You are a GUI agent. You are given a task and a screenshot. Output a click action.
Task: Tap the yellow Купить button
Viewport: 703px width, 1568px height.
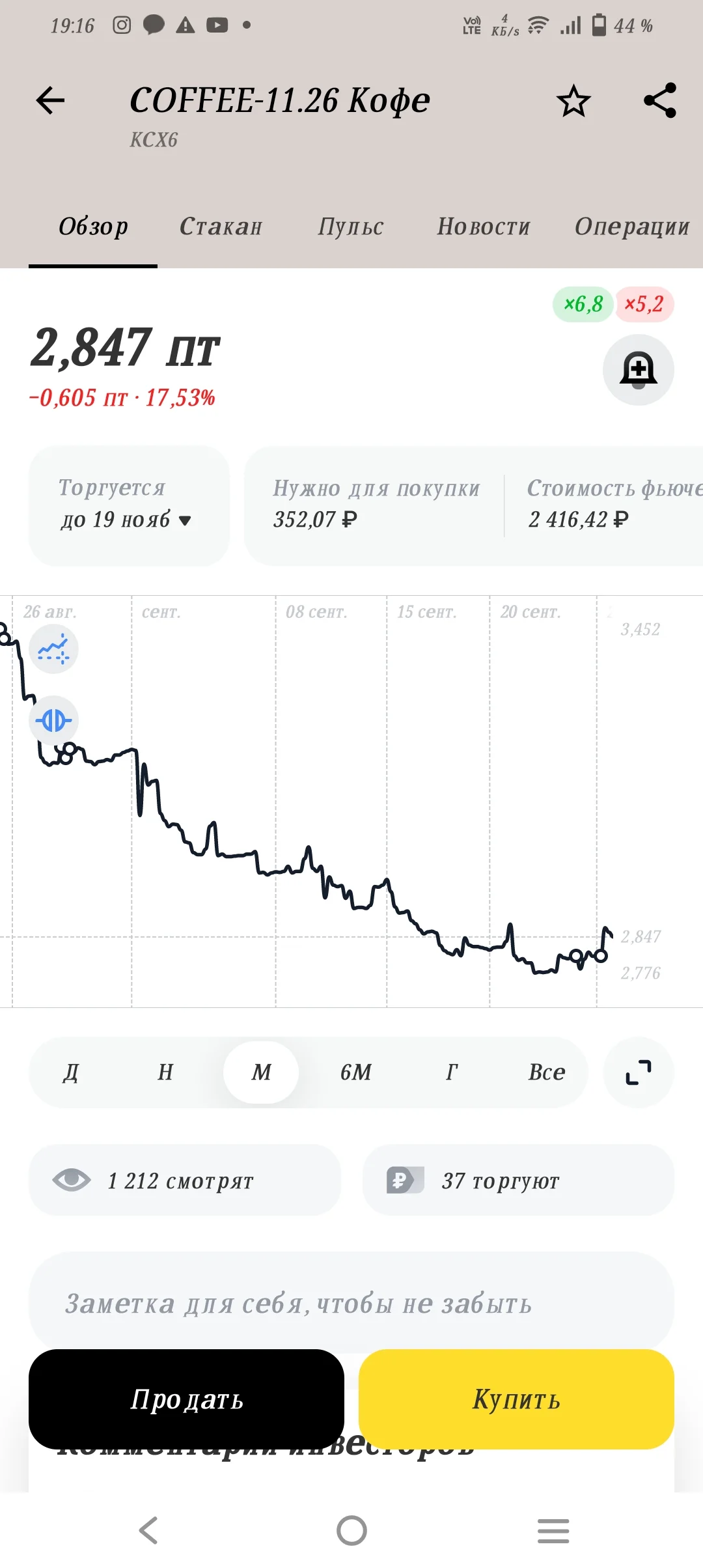[516, 1399]
